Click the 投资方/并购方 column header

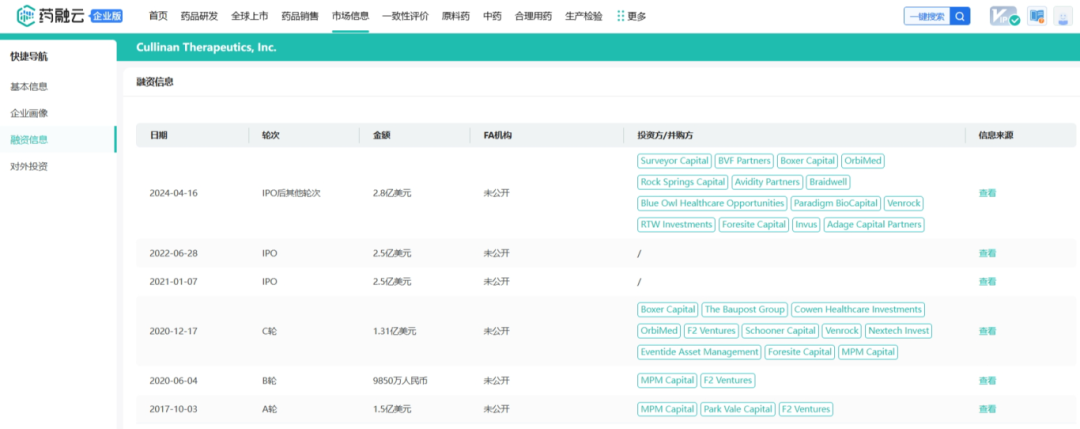pos(665,136)
